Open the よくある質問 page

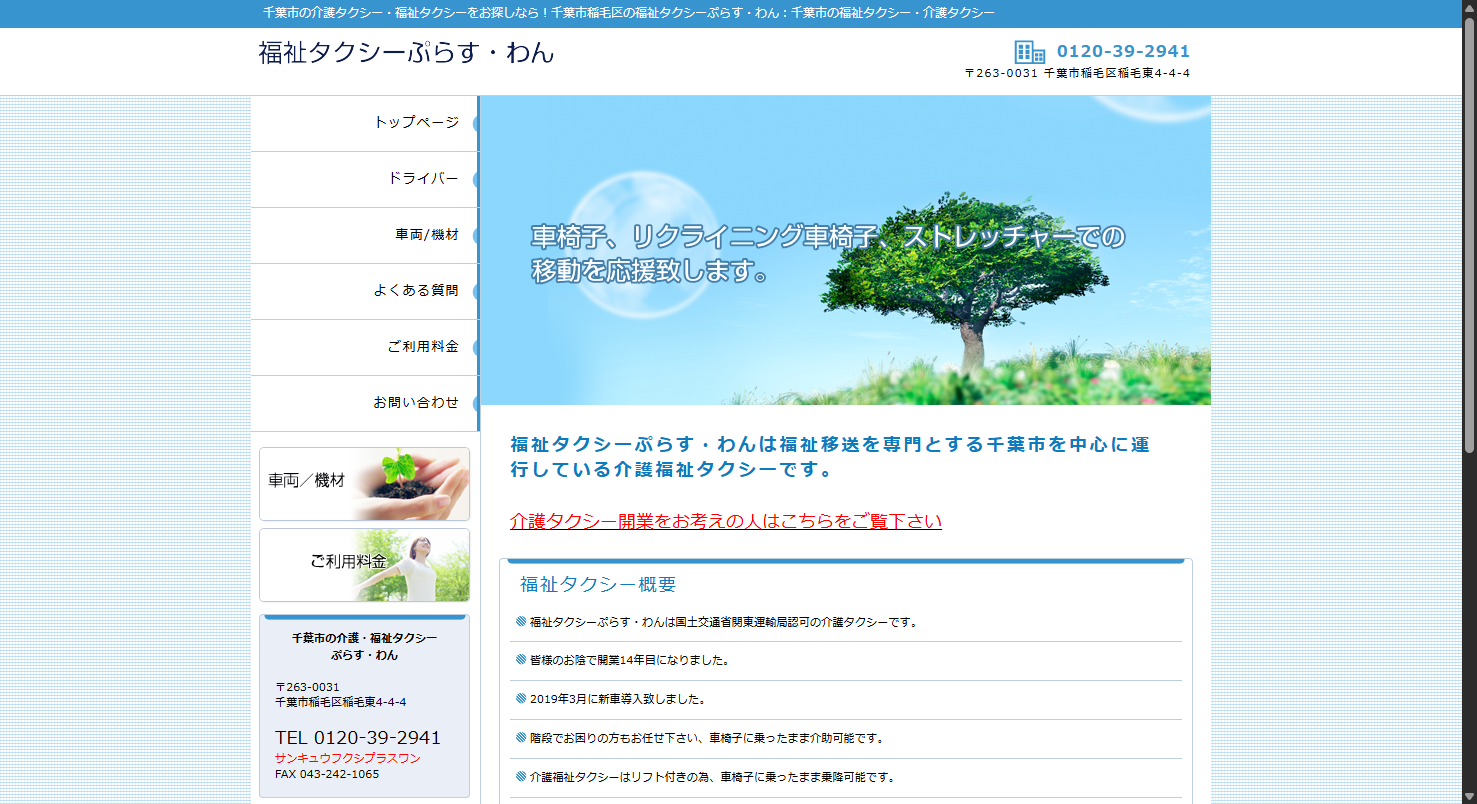[417, 290]
